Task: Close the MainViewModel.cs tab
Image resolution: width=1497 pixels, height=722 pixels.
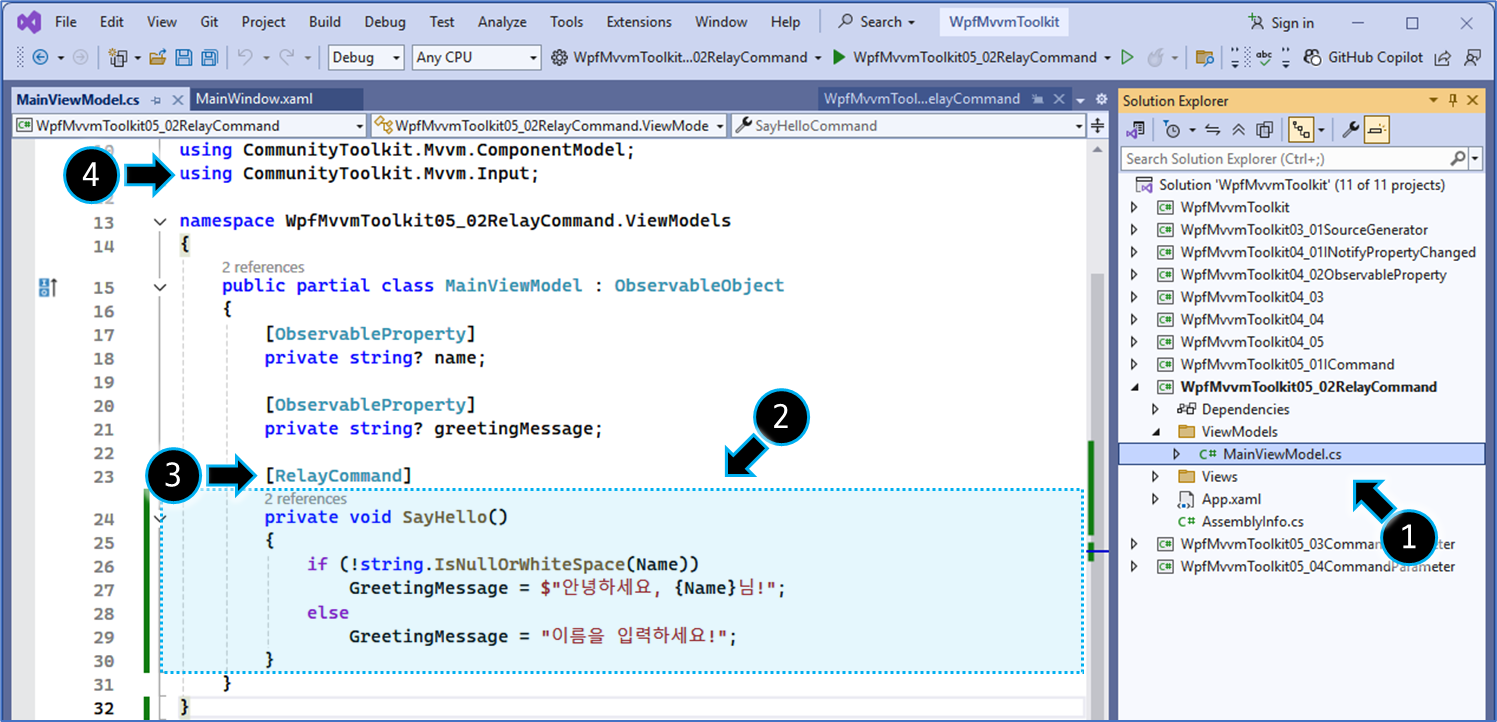Action: point(178,100)
